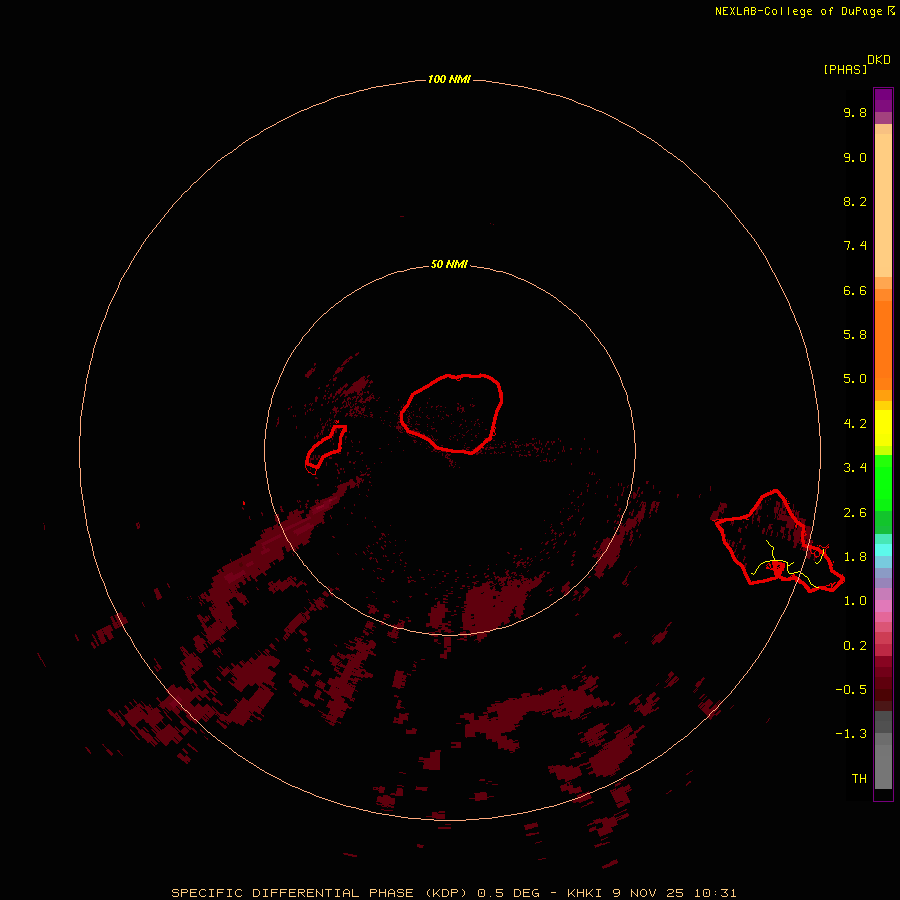Pick the purple band atop the color scale
900x900 pixels.
883,100
